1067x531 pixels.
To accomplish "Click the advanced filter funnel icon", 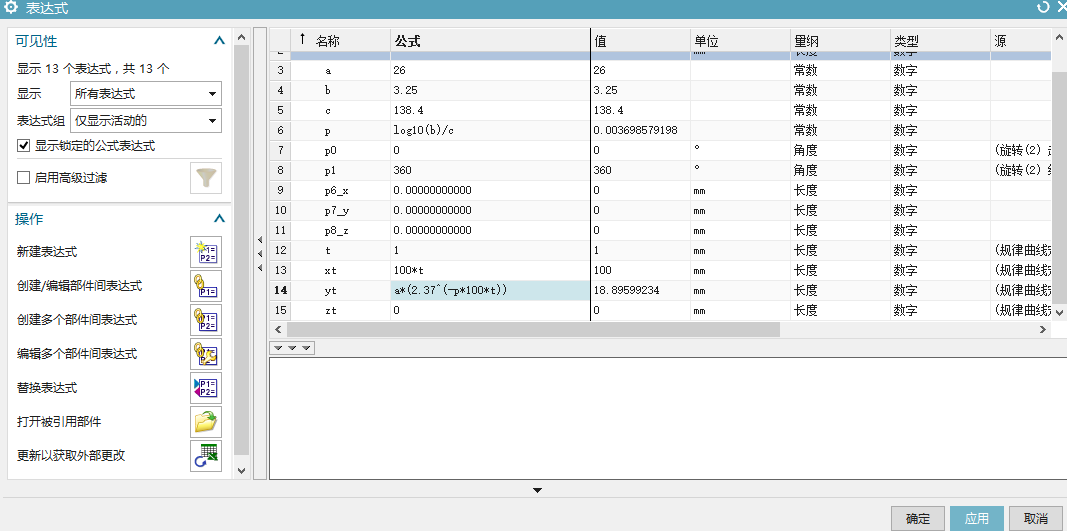I will [206, 178].
